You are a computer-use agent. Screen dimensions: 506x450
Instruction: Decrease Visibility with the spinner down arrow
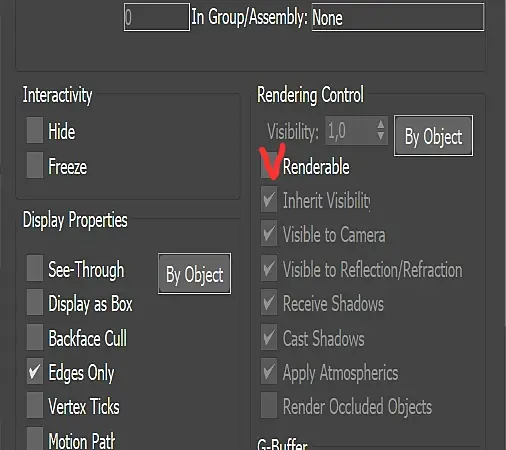pos(380,136)
